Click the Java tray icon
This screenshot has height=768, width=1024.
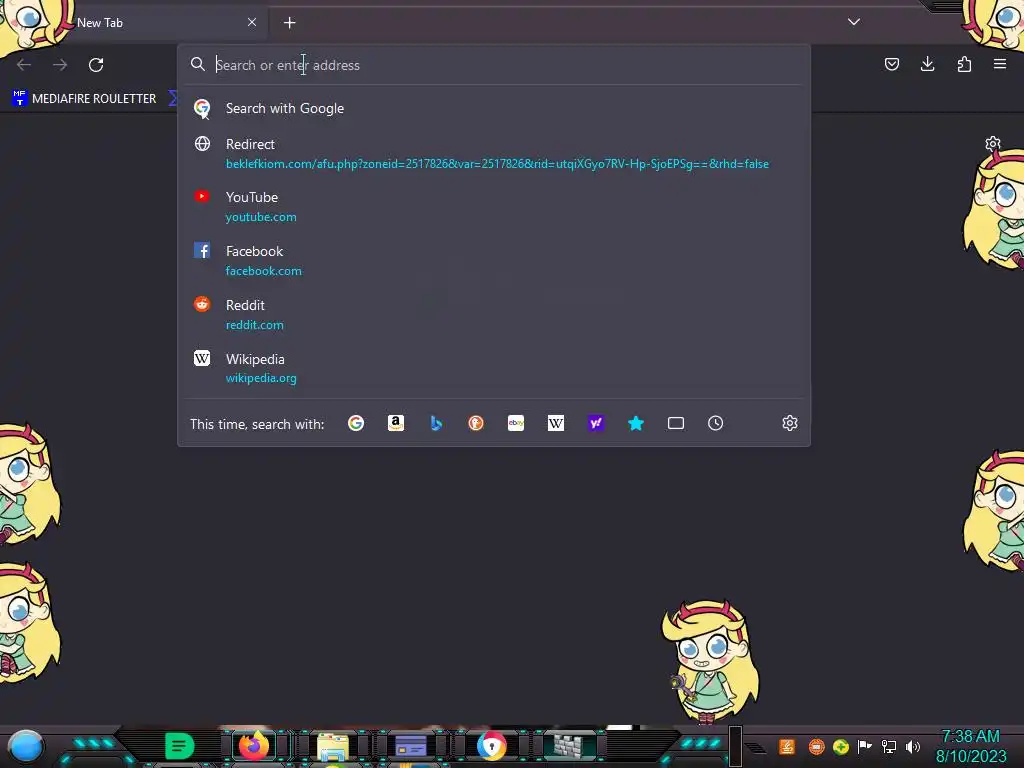click(787, 746)
